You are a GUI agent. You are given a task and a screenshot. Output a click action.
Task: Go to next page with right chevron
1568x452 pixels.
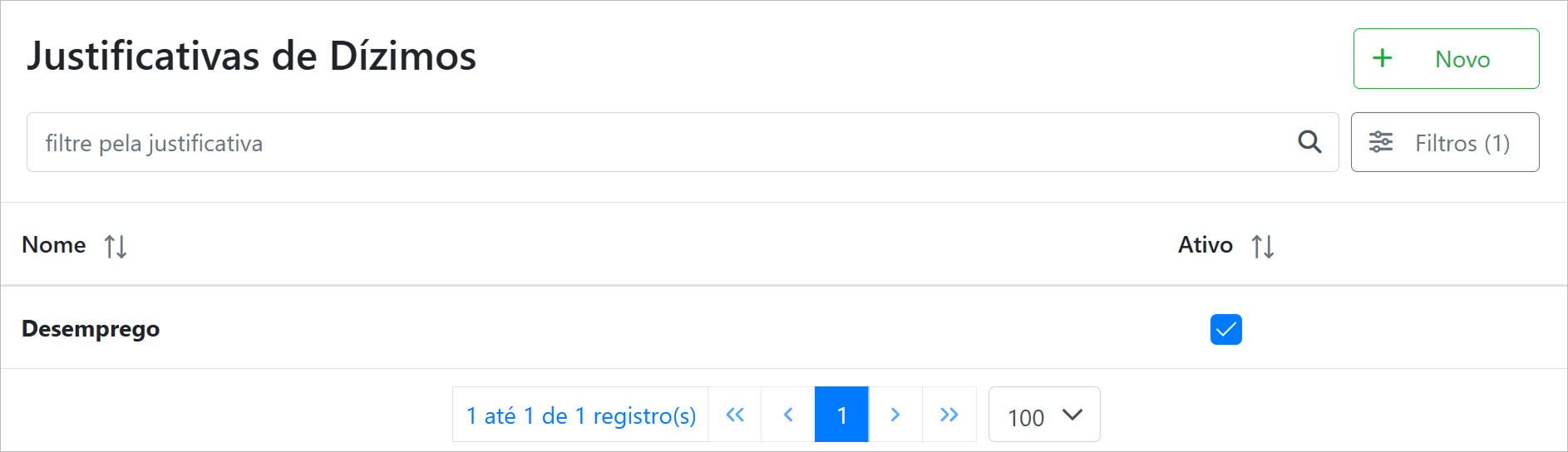[895, 415]
